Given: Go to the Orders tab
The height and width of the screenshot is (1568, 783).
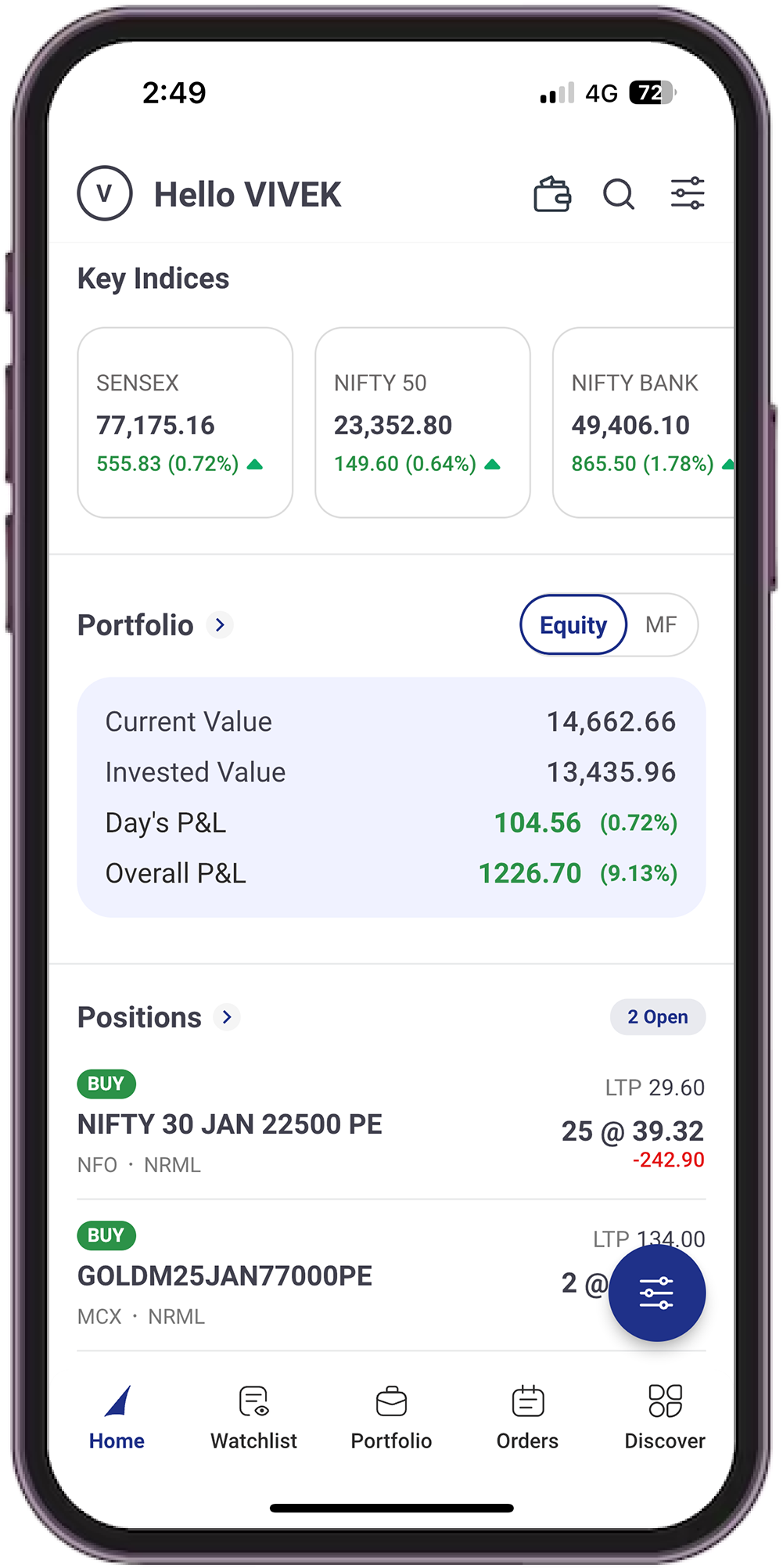Looking at the screenshot, I should (x=528, y=1417).
